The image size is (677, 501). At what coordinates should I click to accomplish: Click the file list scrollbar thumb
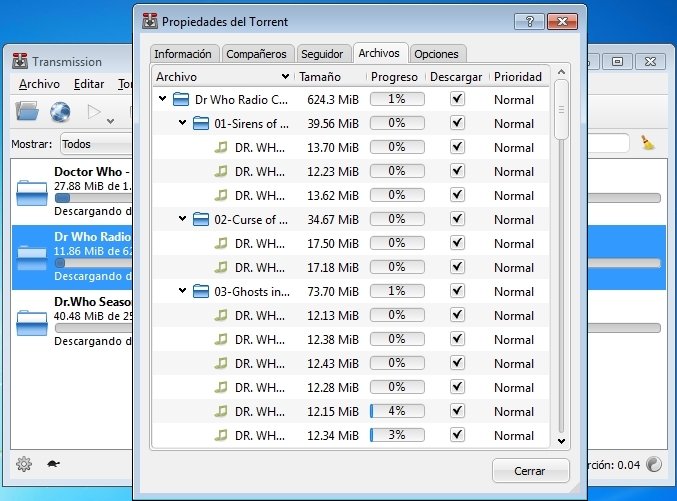[561, 110]
